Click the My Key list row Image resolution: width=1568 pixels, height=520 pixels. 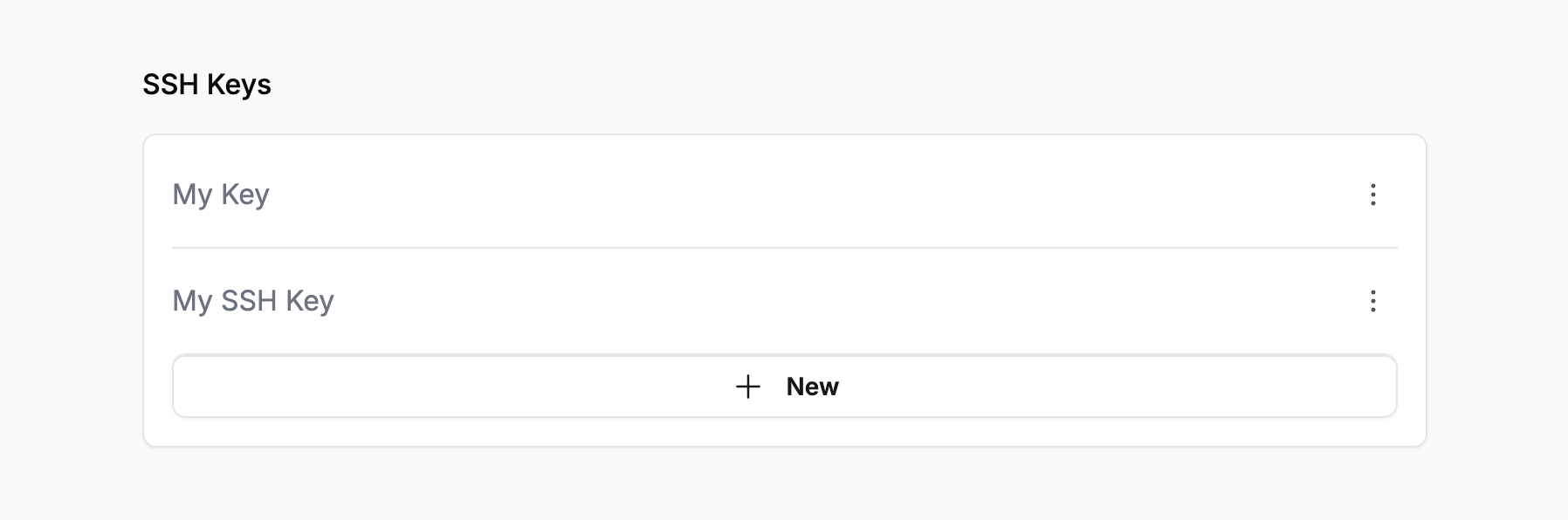698,195
